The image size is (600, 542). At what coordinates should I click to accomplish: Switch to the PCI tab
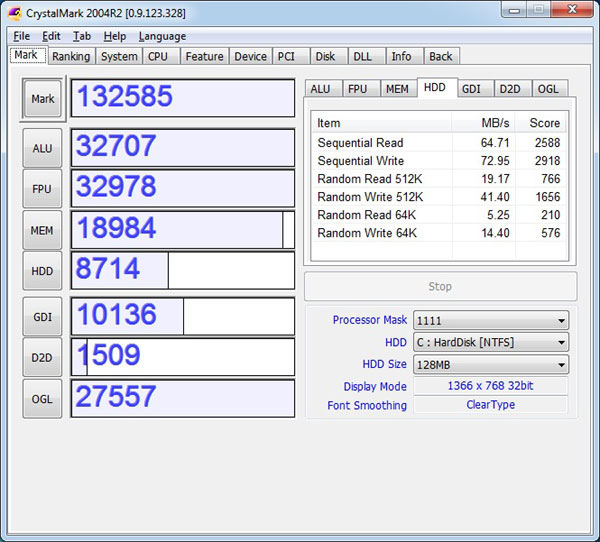(291, 56)
